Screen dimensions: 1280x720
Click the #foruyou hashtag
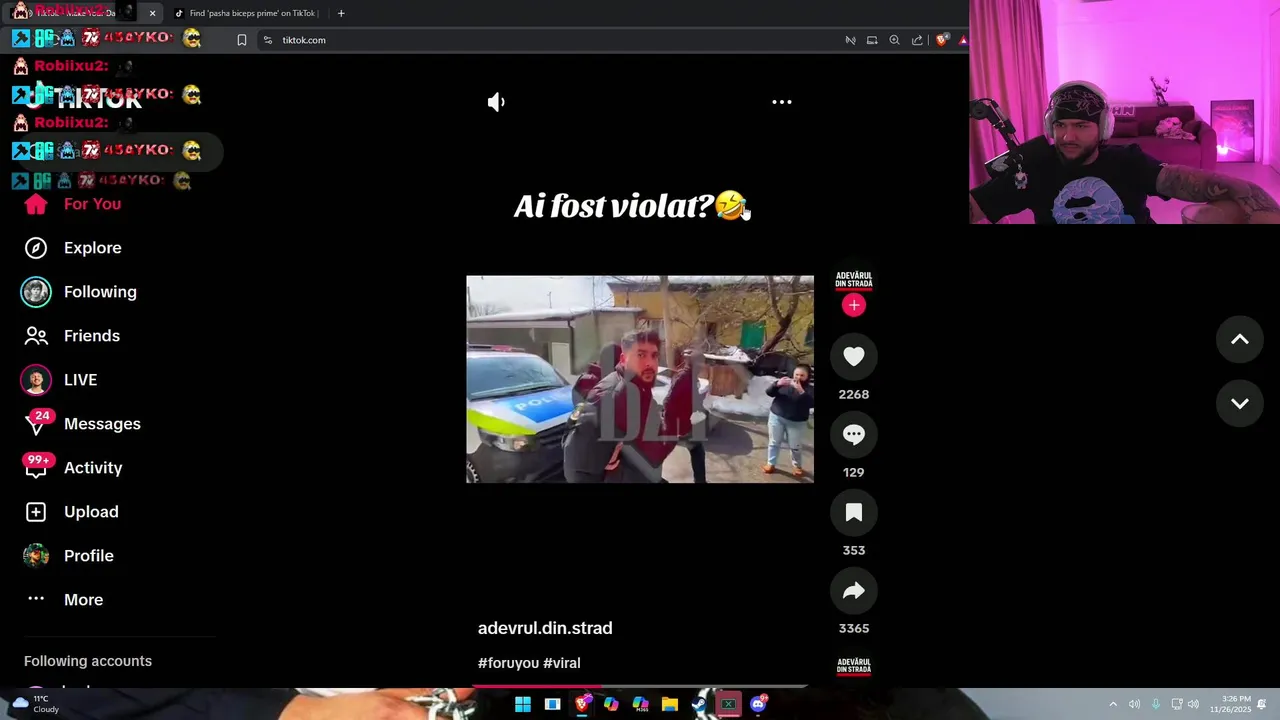508,663
